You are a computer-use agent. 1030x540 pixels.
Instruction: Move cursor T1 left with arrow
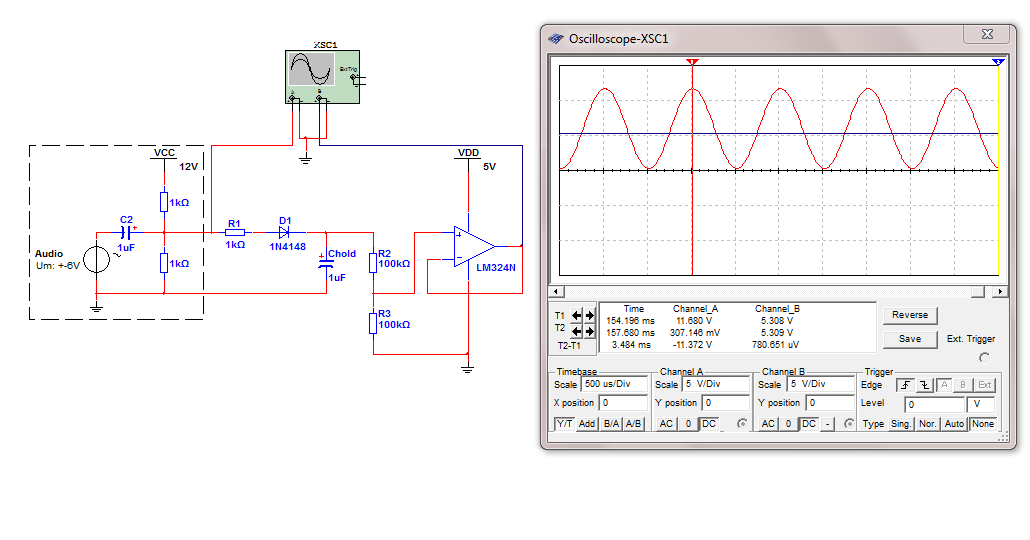click(x=576, y=314)
